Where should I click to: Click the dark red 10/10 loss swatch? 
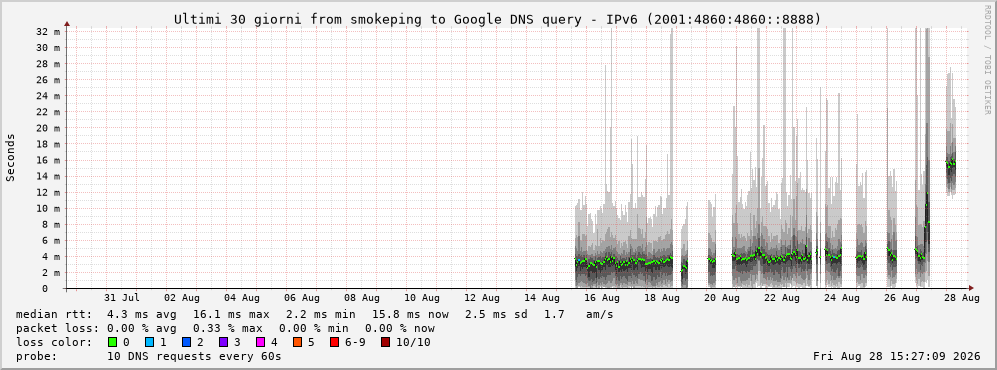pyautogui.click(x=386, y=343)
